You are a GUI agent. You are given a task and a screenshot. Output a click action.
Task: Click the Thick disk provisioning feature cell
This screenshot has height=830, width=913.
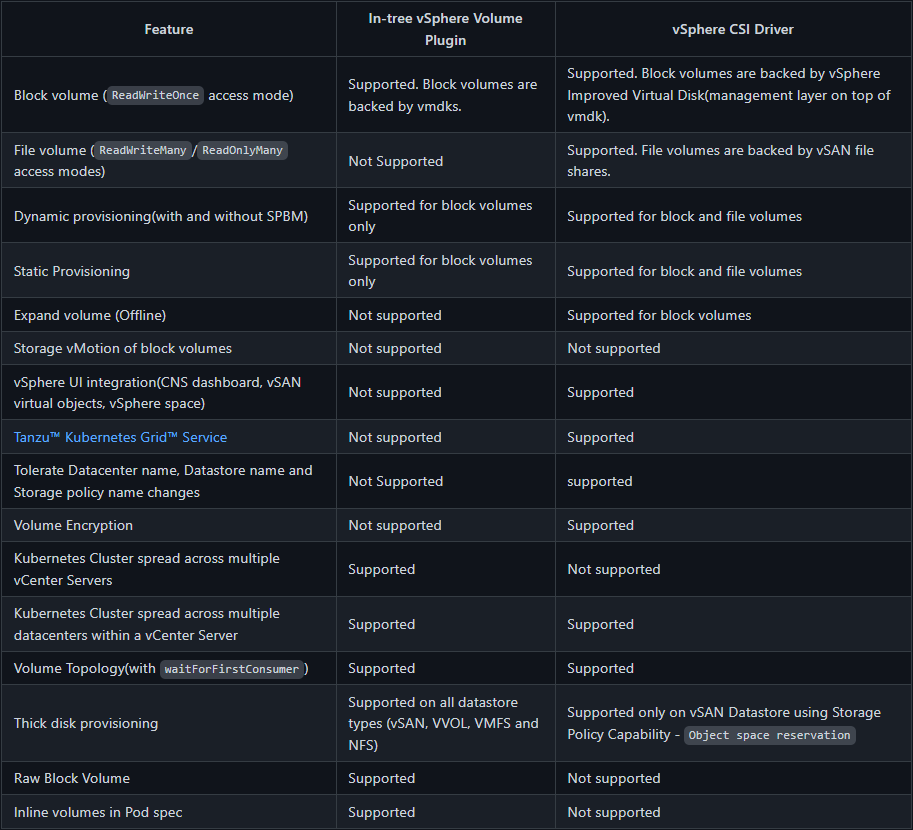tap(86, 723)
